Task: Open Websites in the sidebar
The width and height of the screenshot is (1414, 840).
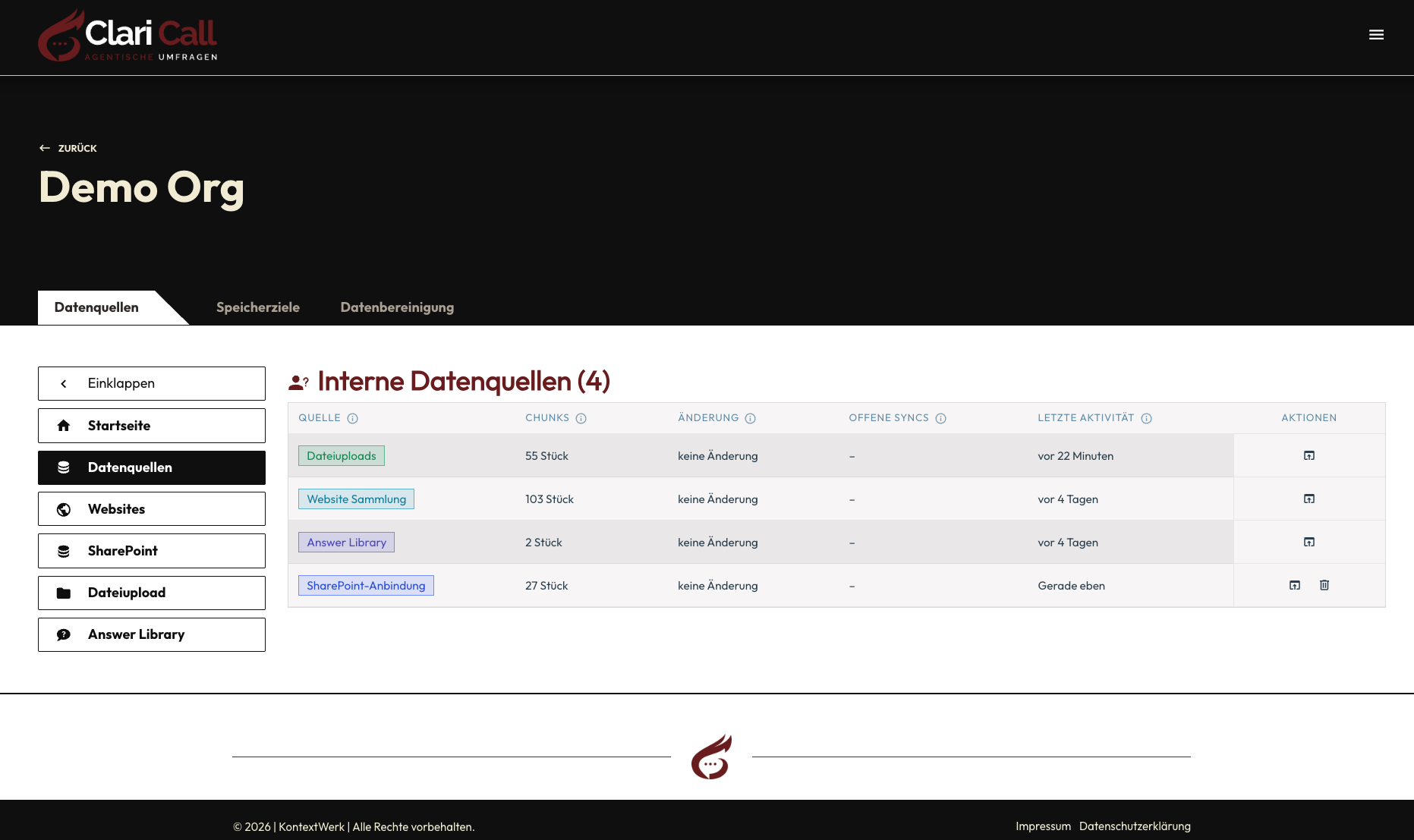Action: (152, 509)
